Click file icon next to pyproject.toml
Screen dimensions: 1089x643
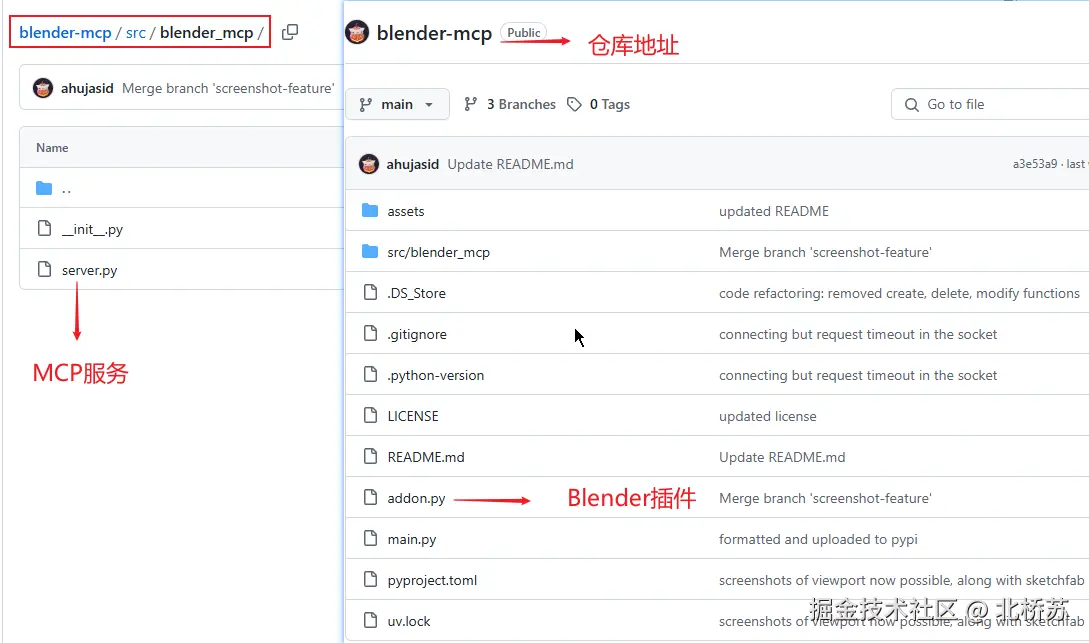coord(371,579)
